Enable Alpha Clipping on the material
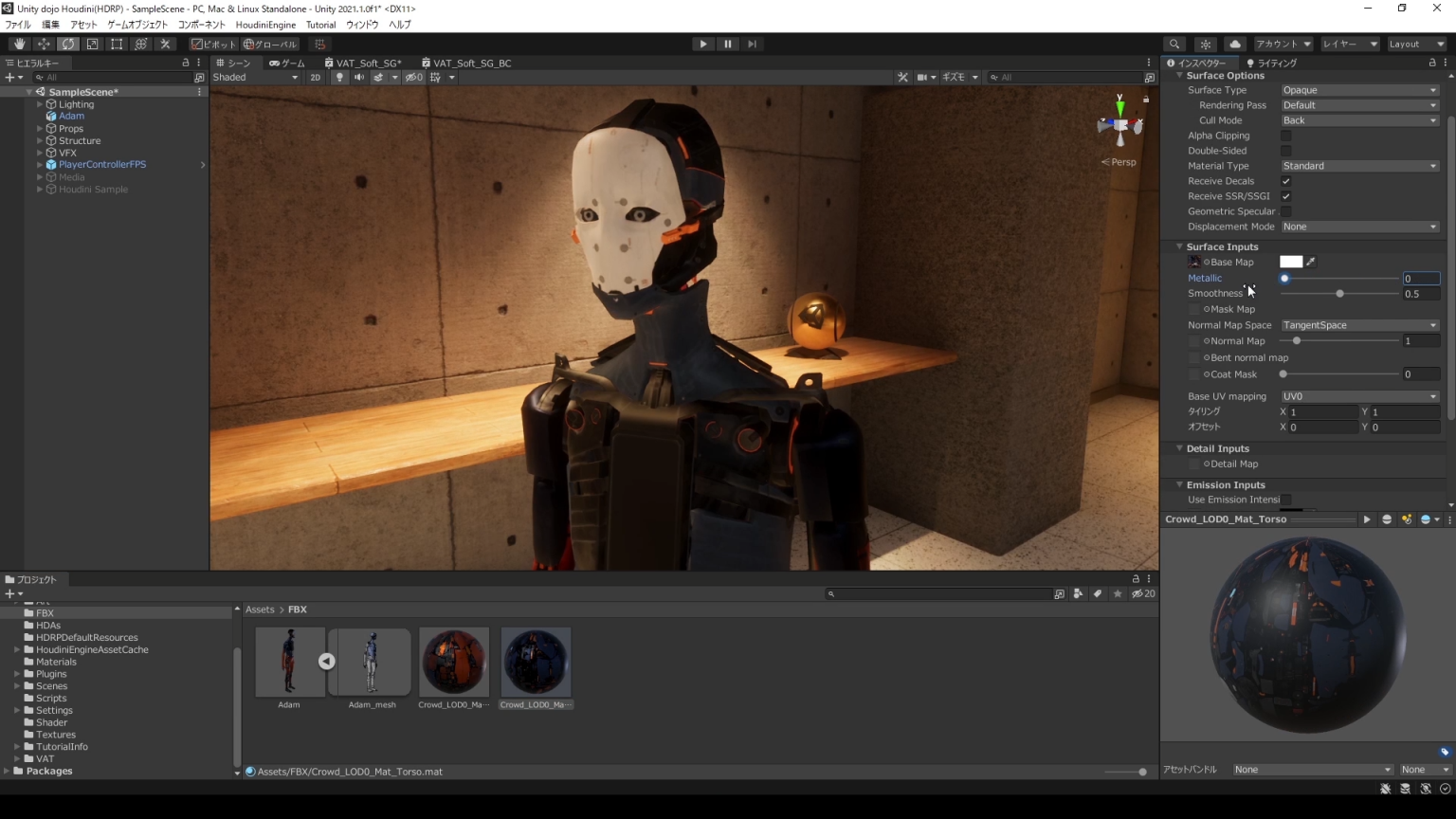Image resolution: width=1456 pixels, height=819 pixels. (x=1286, y=136)
